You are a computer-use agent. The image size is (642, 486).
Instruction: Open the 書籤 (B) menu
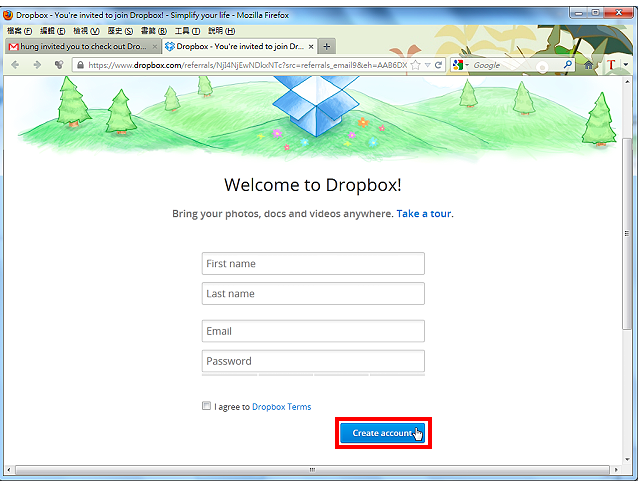click(154, 31)
